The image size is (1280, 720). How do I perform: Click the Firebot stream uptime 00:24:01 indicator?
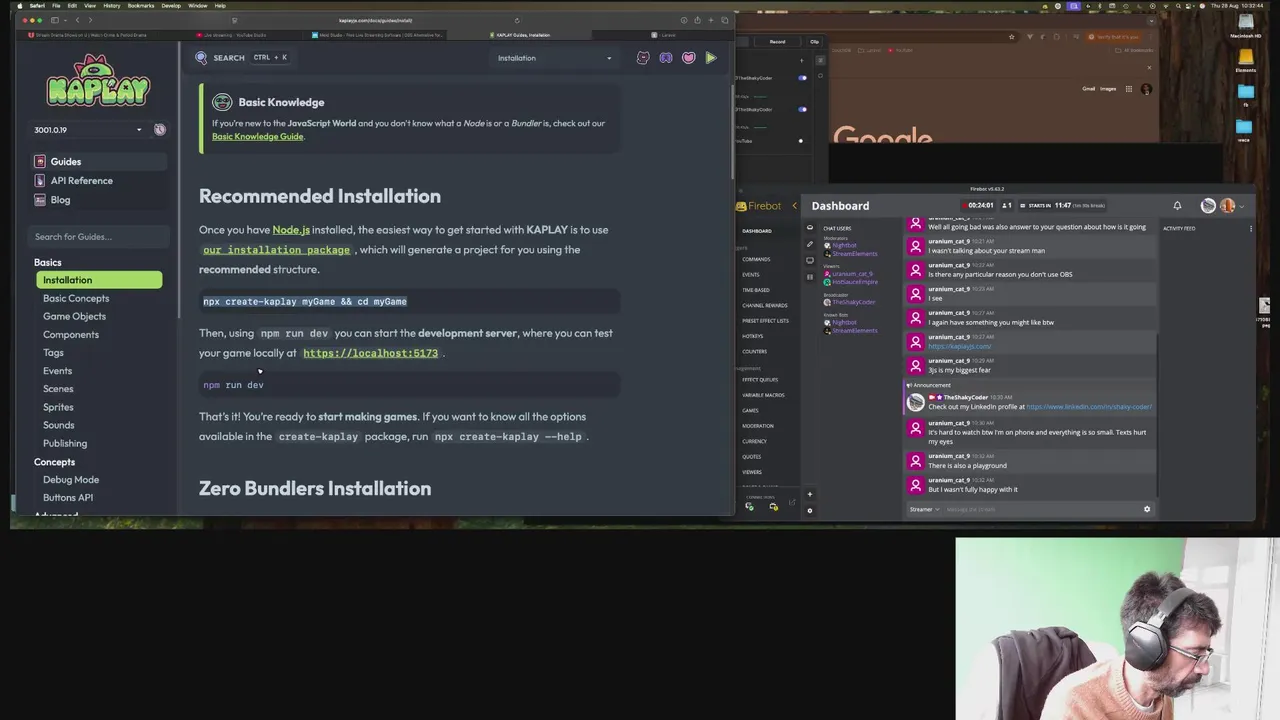point(980,206)
